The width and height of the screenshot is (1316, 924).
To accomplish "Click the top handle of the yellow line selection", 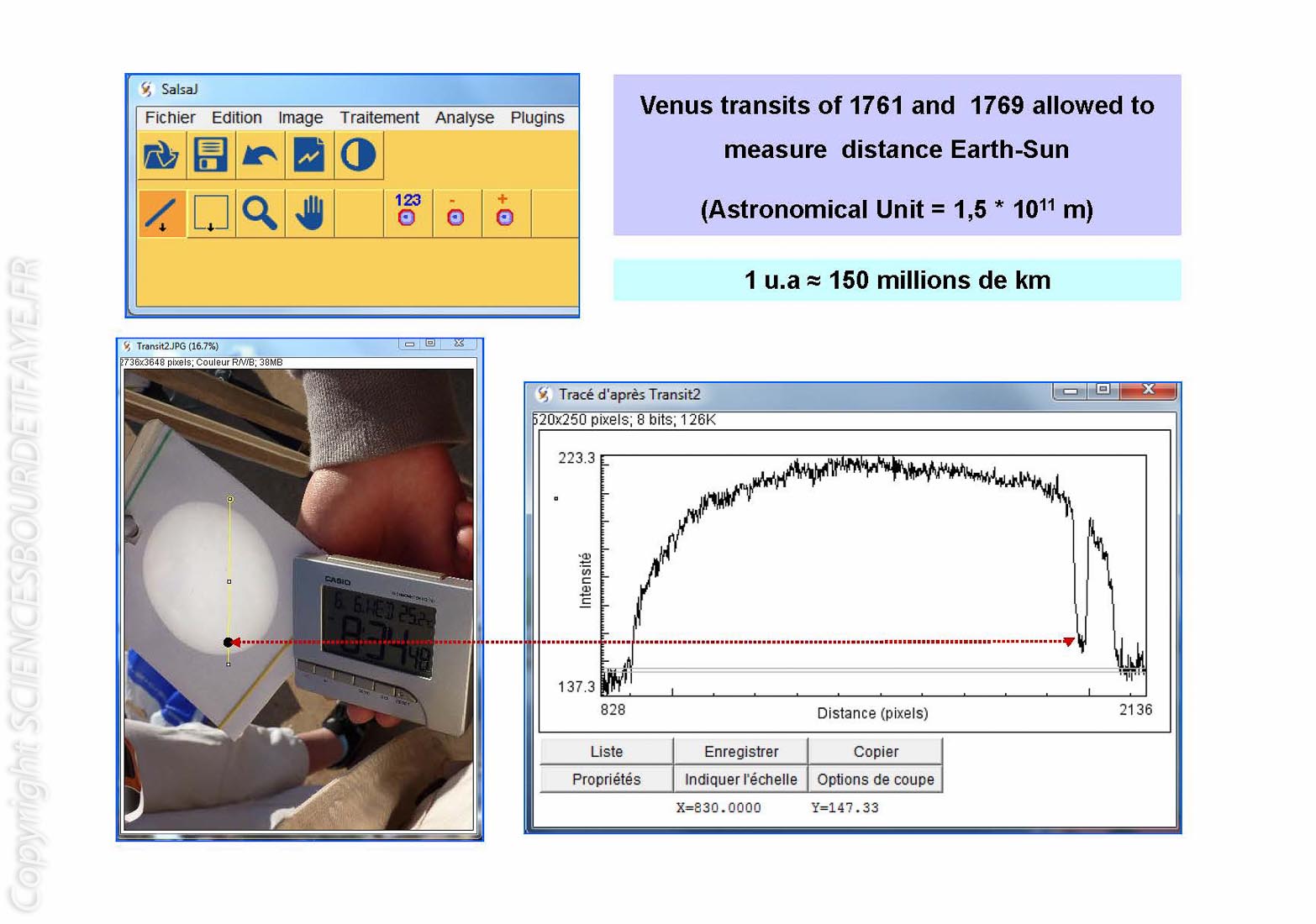I will [230, 500].
